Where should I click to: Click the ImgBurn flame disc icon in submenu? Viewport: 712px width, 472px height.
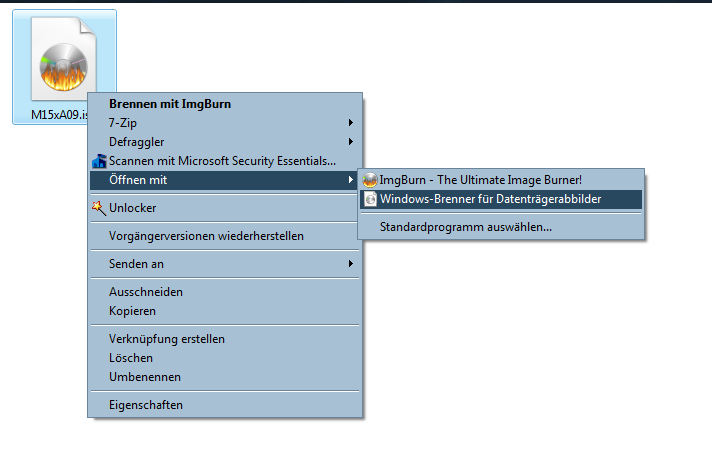370,180
